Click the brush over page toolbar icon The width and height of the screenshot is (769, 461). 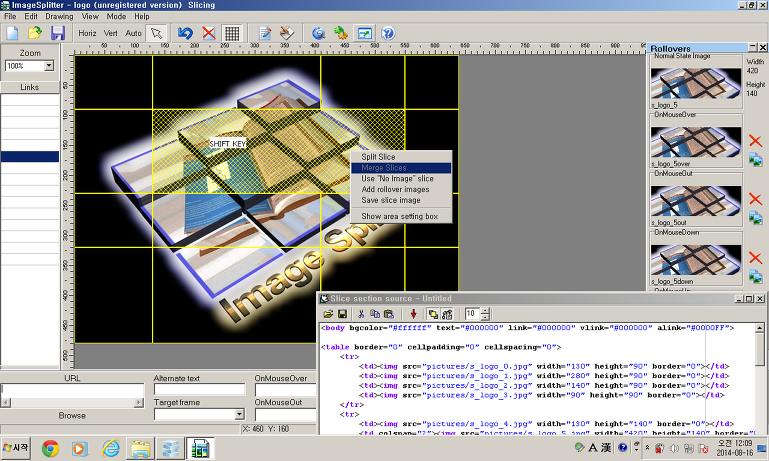tap(287, 33)
